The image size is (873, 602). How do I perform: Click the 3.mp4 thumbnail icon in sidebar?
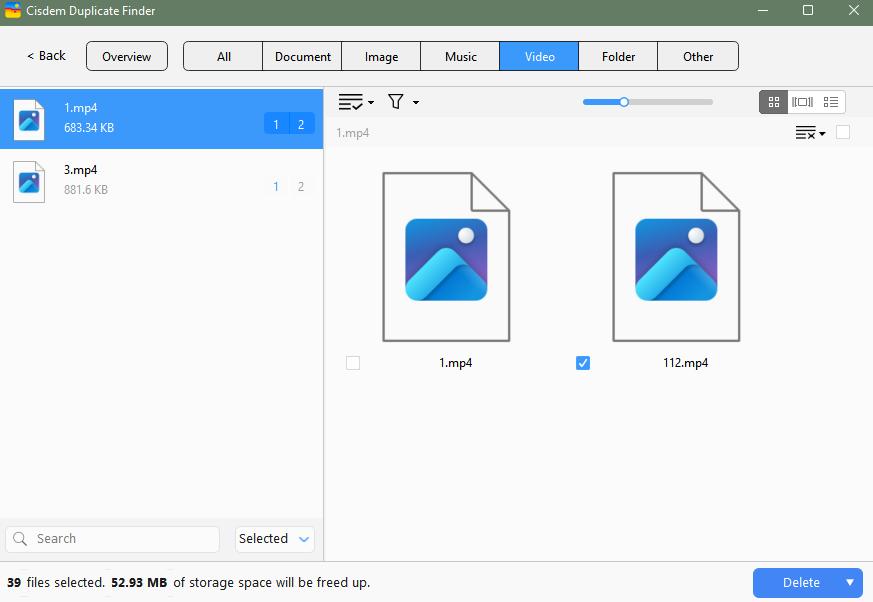tap(29, 181)
